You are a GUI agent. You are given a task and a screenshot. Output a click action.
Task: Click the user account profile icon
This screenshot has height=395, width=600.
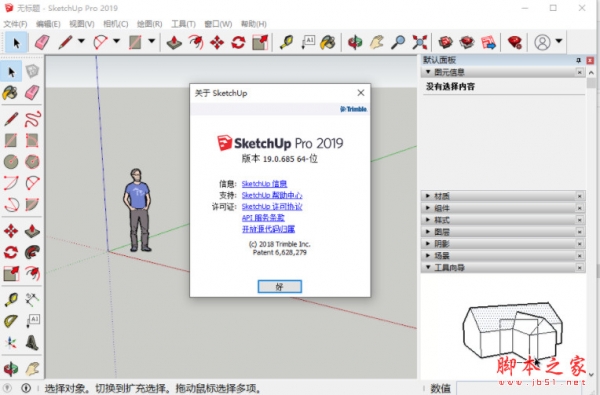click(x=542, y=42)
